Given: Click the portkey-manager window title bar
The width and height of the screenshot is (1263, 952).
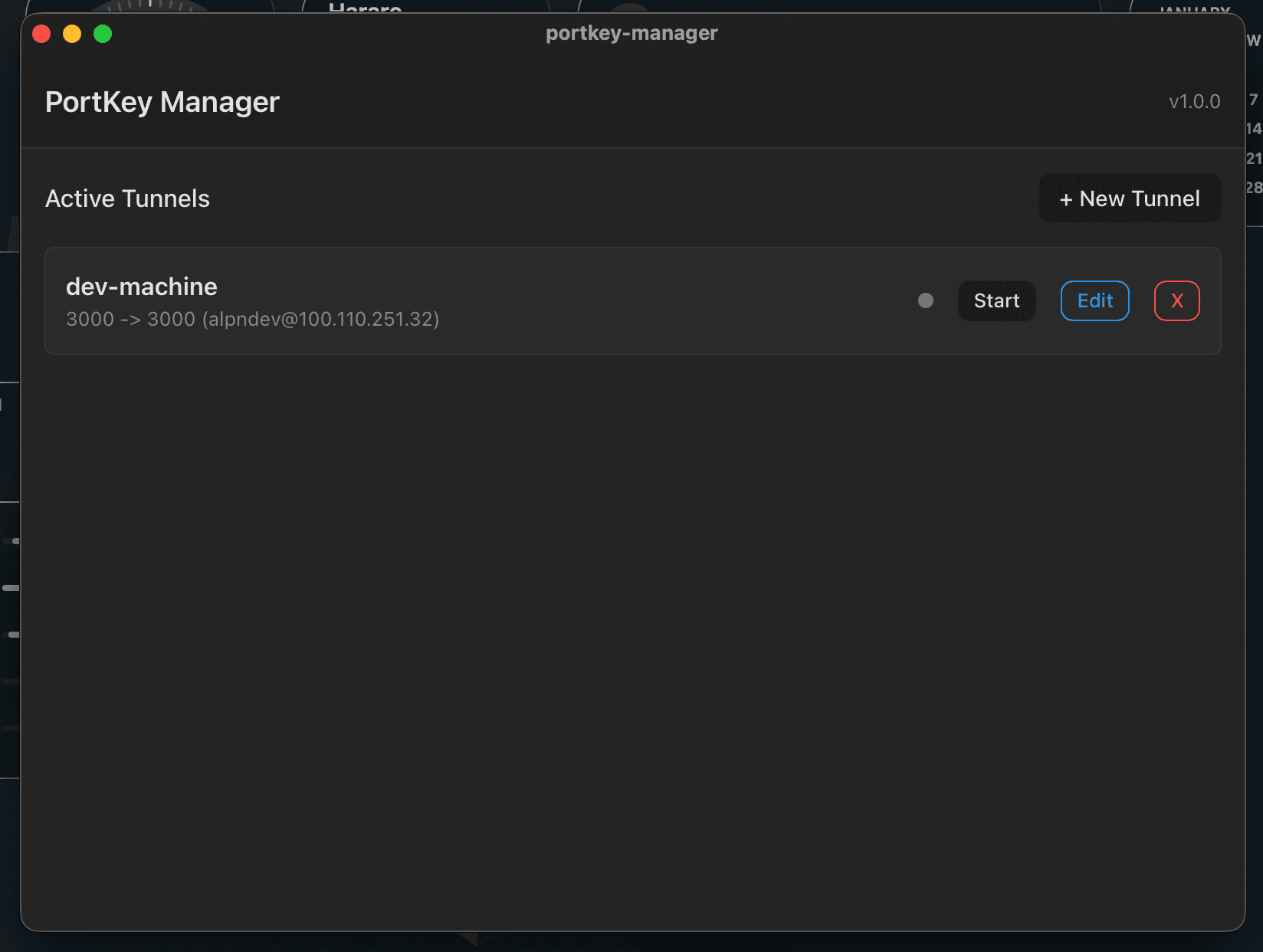Looking at the screenshot, I should point(631,33).
